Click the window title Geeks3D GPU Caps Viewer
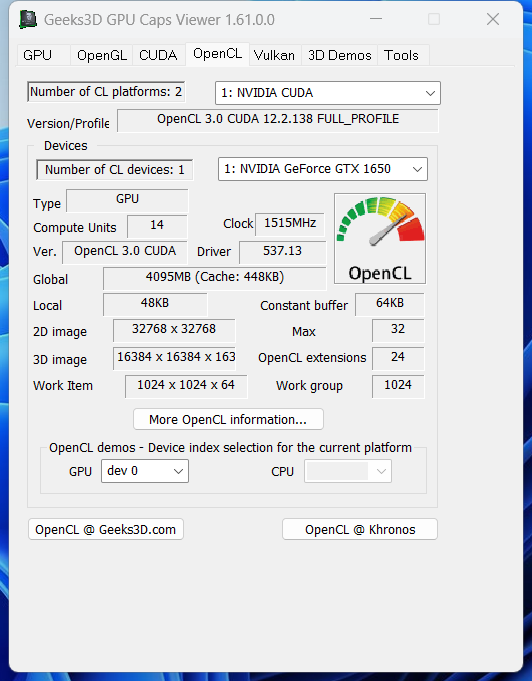 (x=159, y=20)
